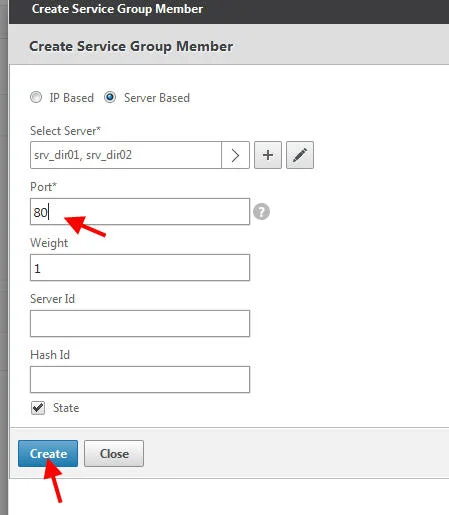Click the dark title bar text

click(x=117, y=9)
